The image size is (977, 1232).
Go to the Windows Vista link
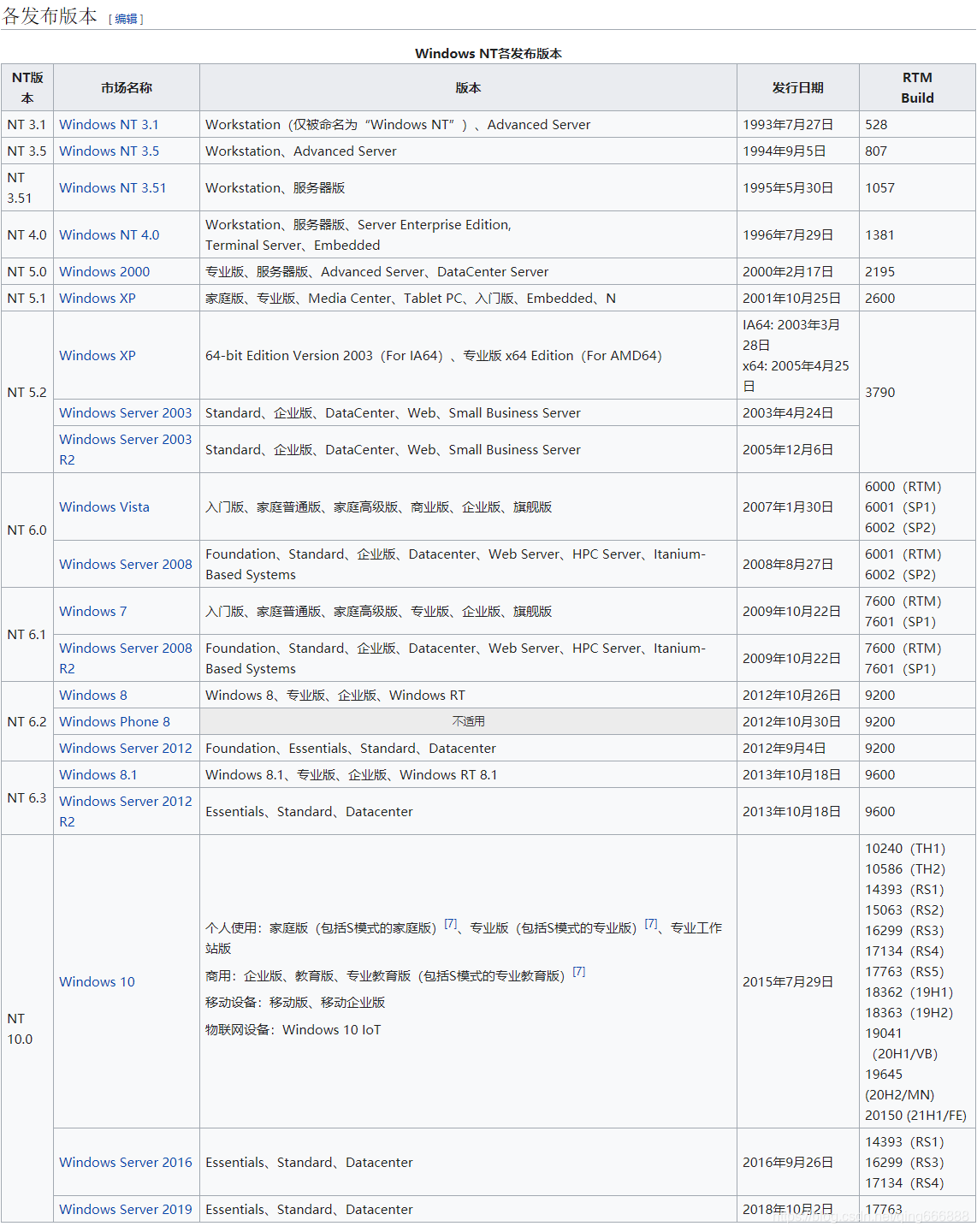pos(104,506)
